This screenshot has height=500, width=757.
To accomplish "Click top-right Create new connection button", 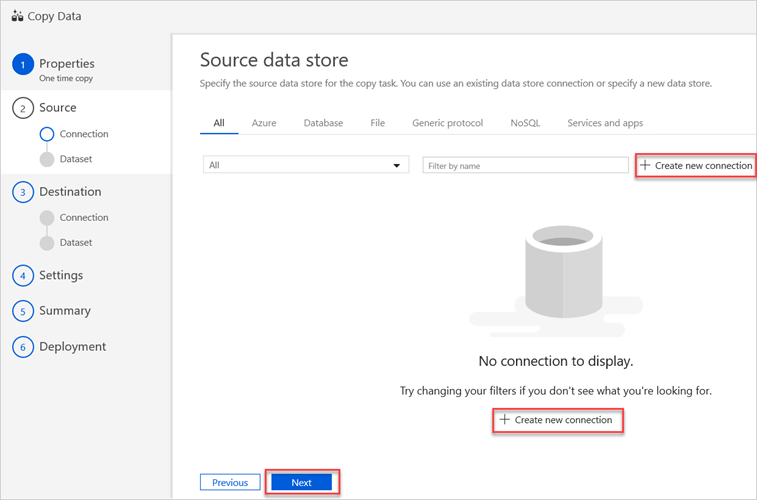I will pyautogui.click(x=695, y=165).
